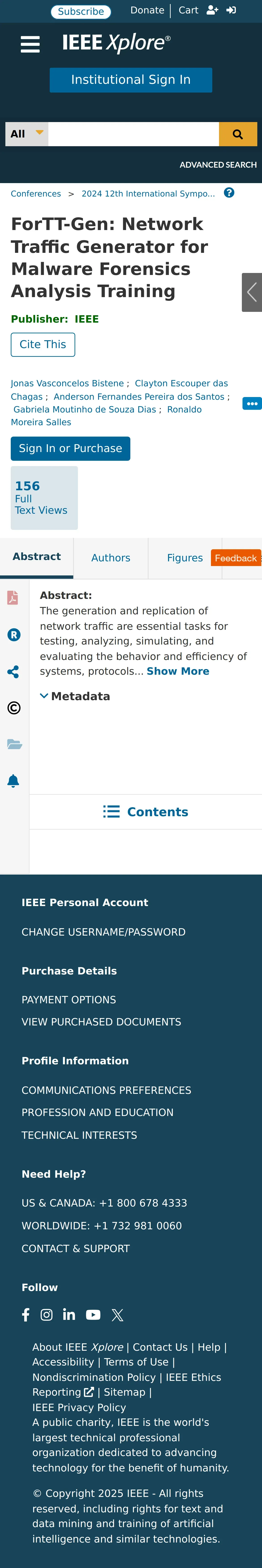Focus the search text field
The height and width of the screenshot is (1568, 262).
point(133,134)
